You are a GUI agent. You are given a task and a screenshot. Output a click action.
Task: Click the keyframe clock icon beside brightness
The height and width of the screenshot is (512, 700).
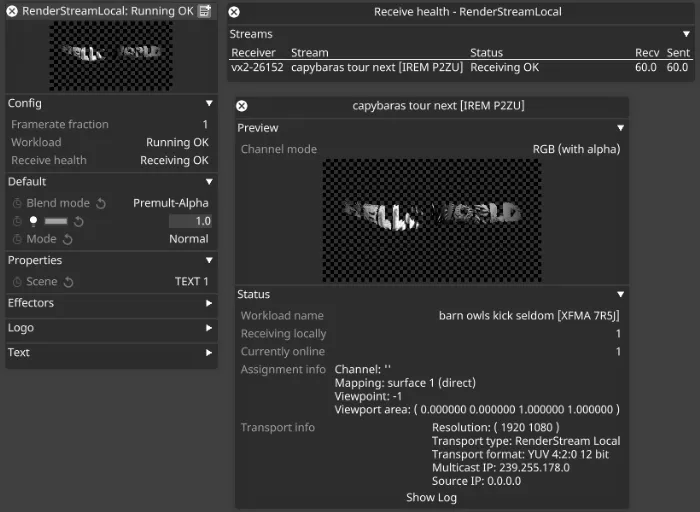coord(17,221)
